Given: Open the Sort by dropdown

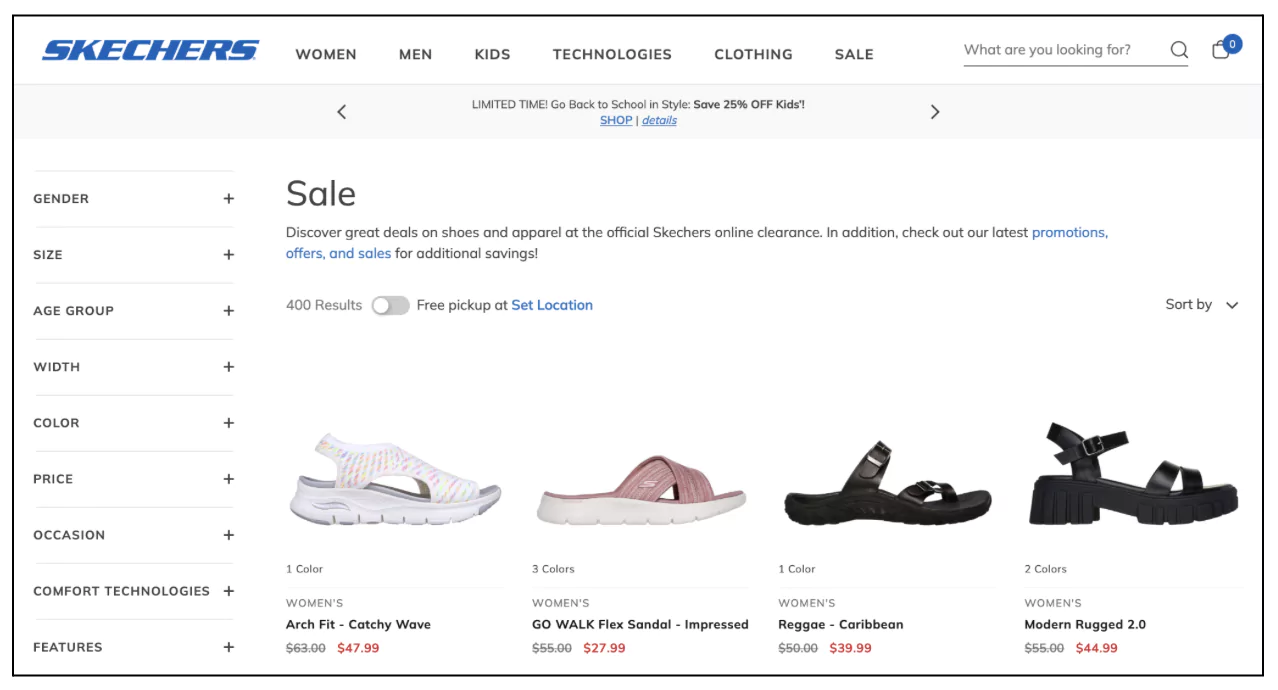Looking at the screenshot, I should pos(1202,305).
